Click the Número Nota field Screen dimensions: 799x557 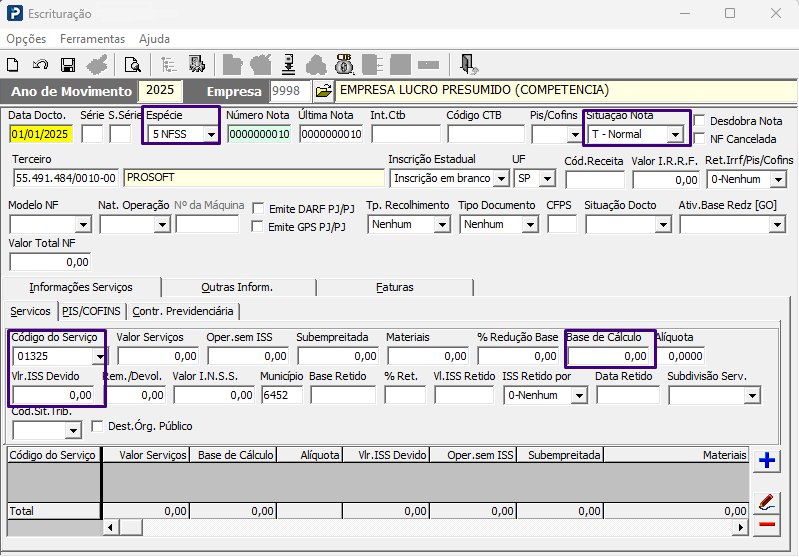tap(259, 135)
